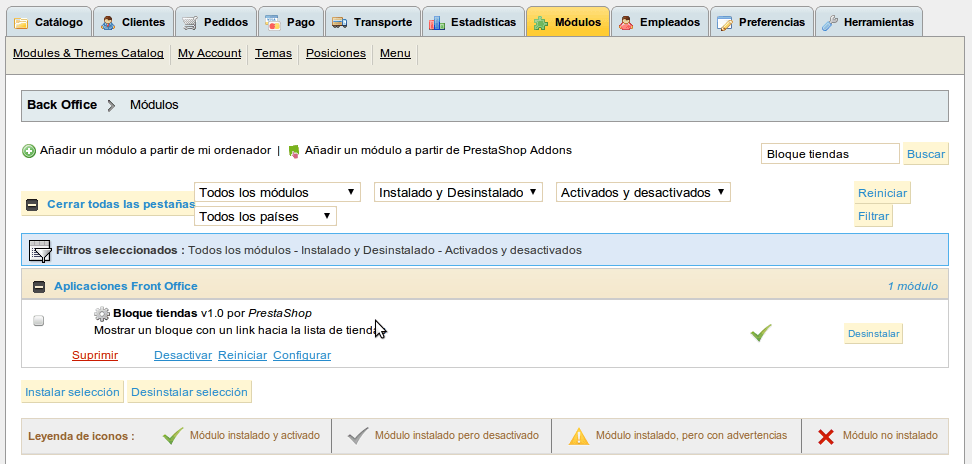
Task: Click the PrestaShop Addons icon
Action: (294, 151)
